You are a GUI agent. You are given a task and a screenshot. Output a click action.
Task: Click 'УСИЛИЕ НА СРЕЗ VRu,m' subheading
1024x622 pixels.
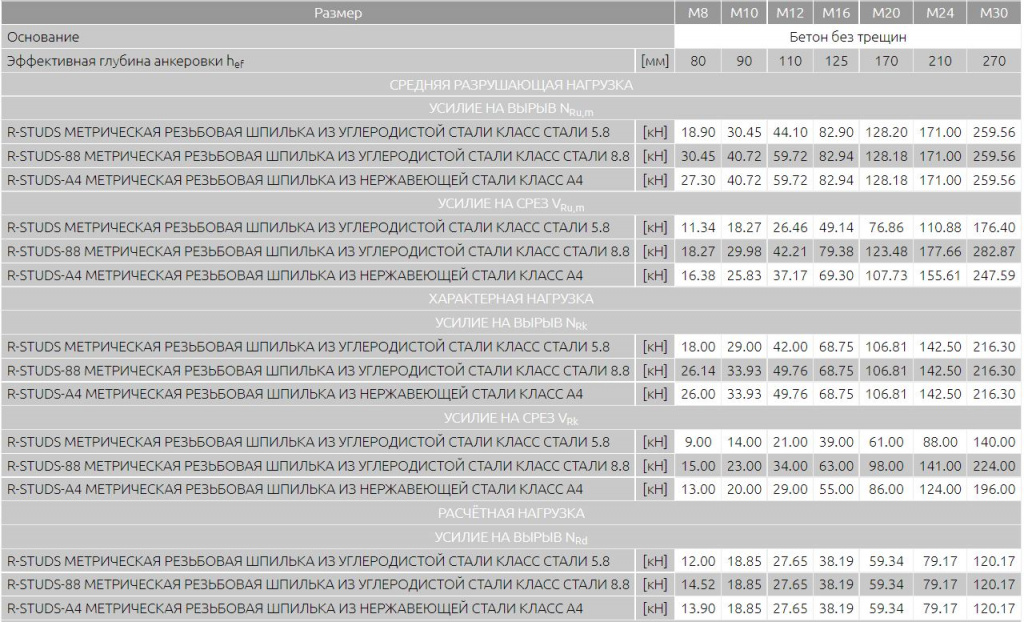(511, 205)
